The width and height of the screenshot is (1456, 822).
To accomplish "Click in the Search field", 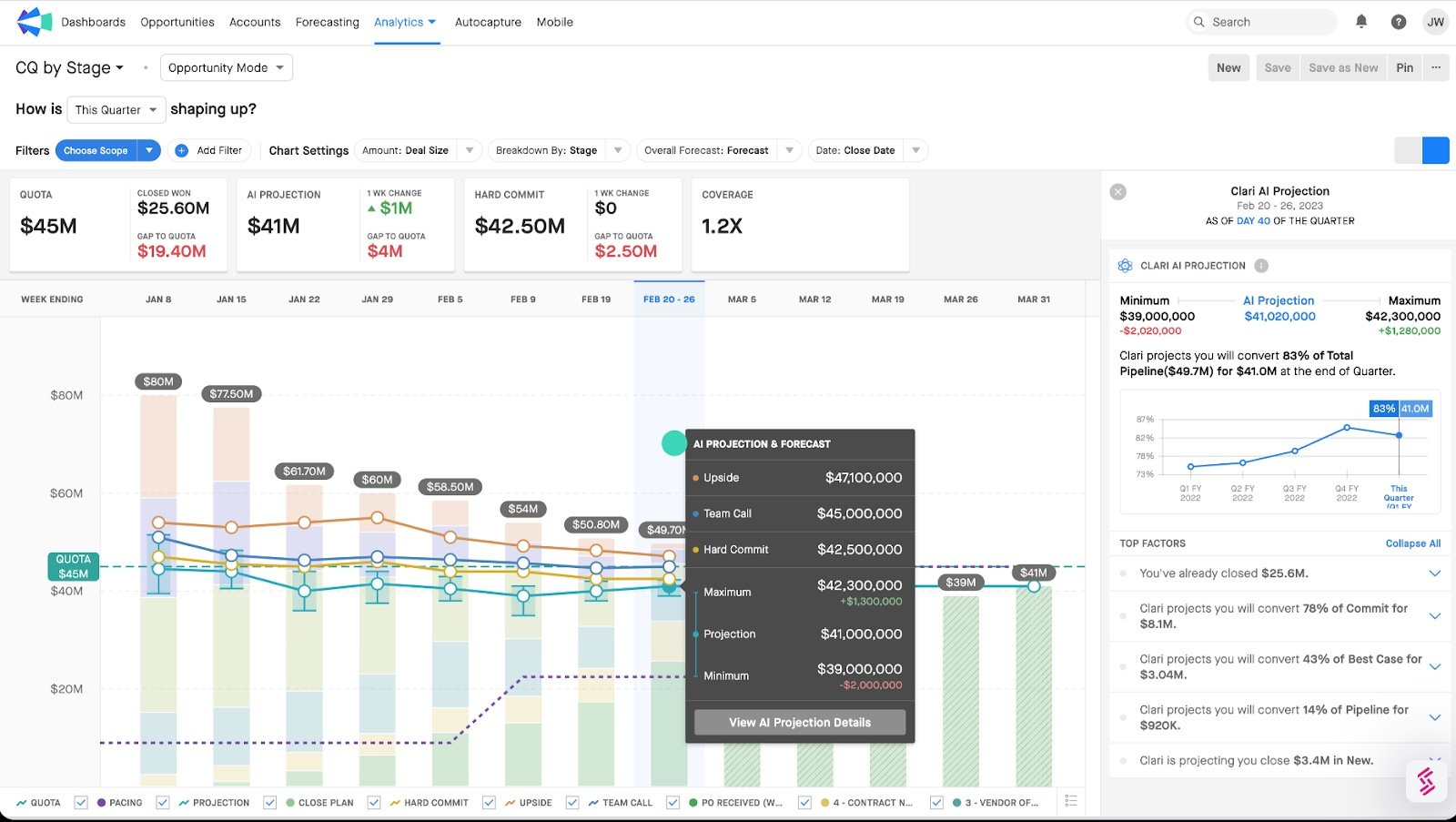I will pyautogui.click(x=1262, y=22).
